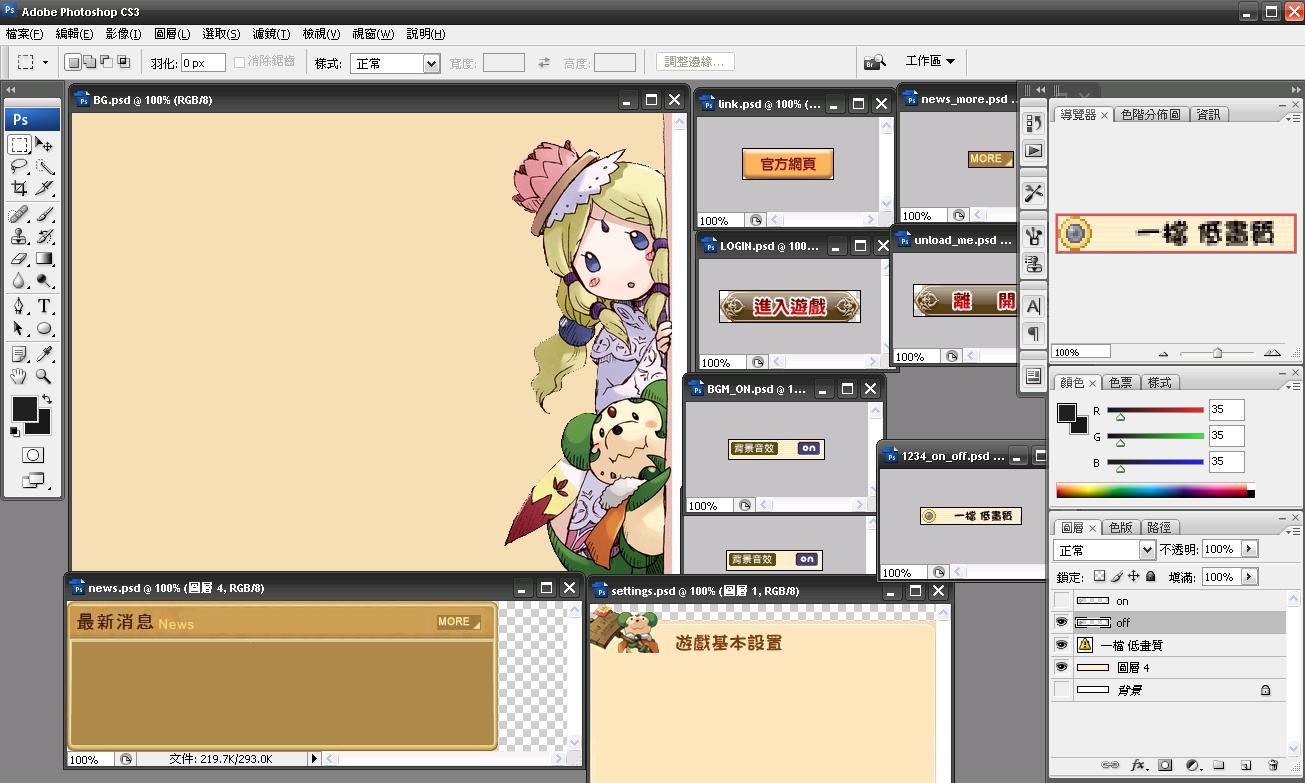Add a layer style via fx icon
This screenshot has width=1305, height=783.
coord(1138,765)
